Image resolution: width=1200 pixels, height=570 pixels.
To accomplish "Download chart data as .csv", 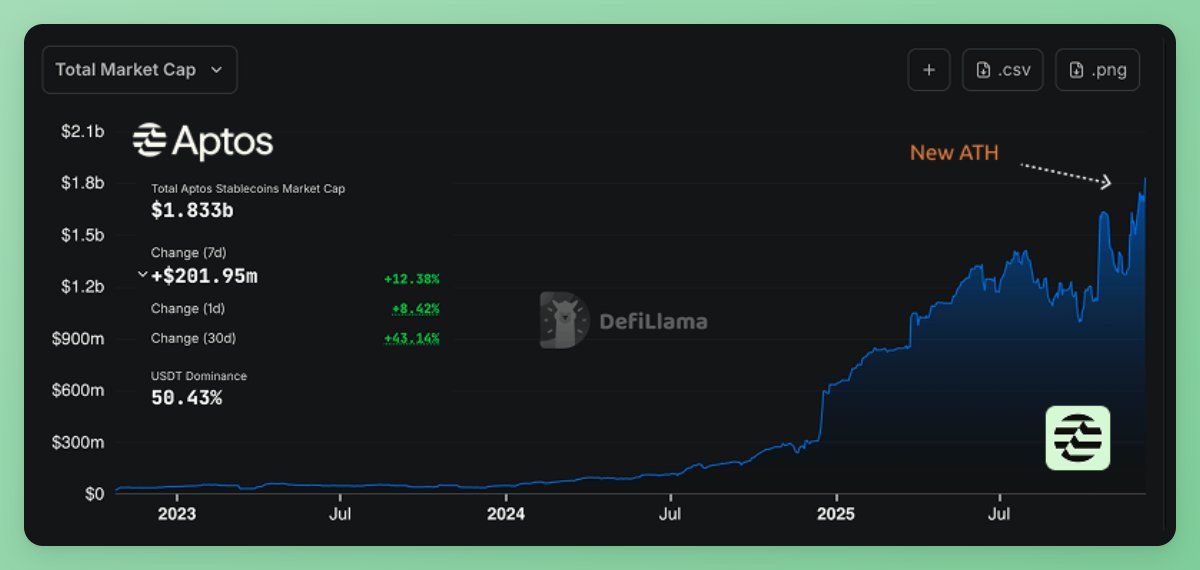I will coord(1002,70).
